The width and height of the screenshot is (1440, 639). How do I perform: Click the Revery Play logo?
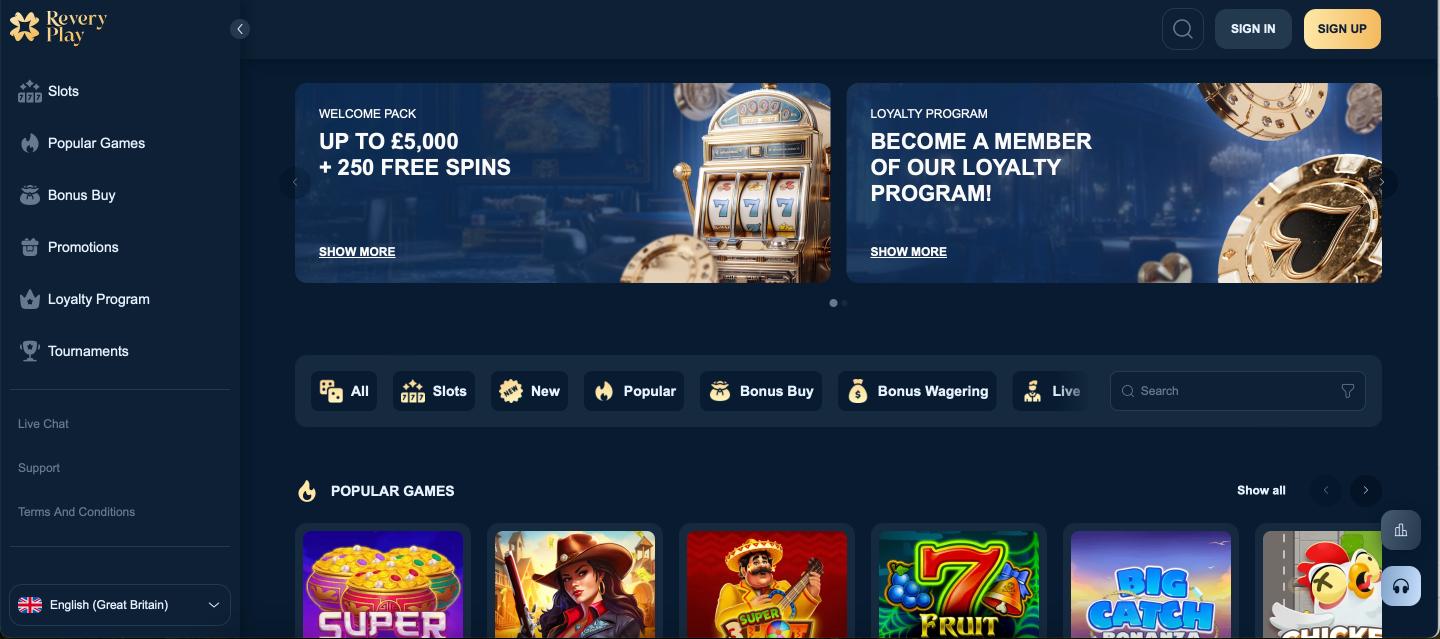58,28
